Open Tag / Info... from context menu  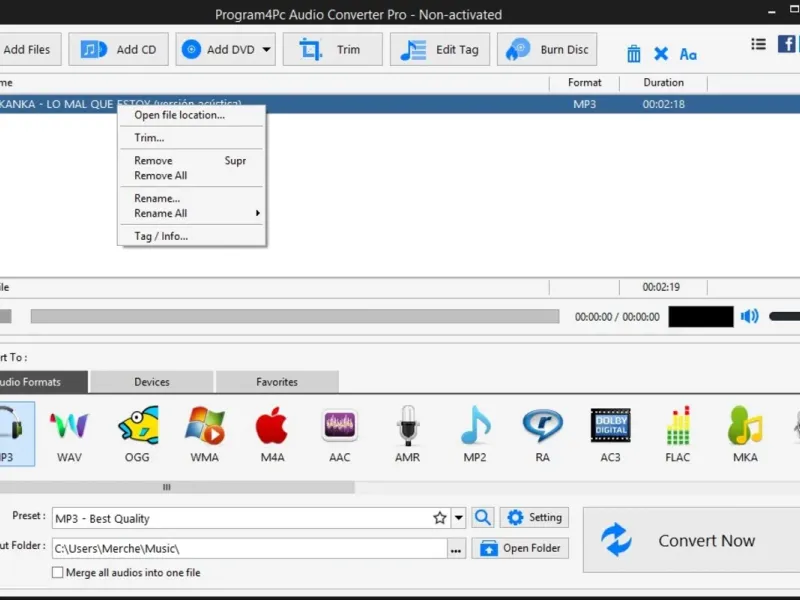tap(192, 236)
